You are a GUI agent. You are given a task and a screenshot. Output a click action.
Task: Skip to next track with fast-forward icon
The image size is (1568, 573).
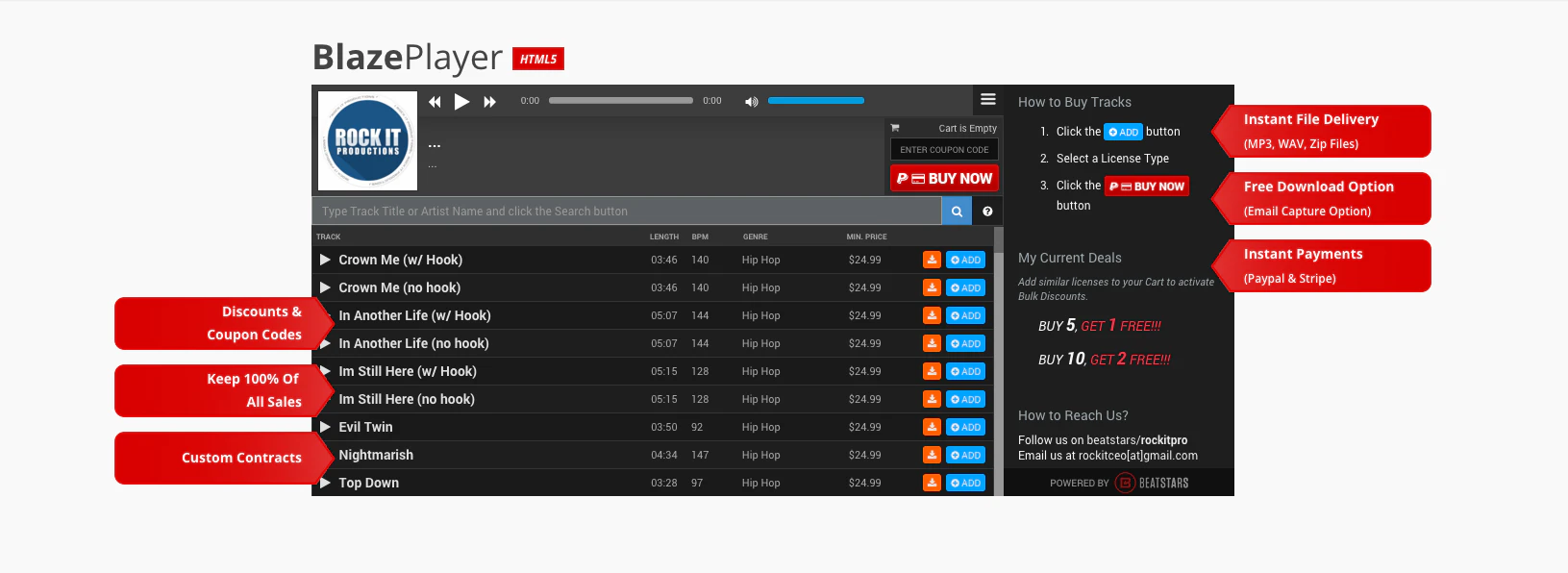tap(489, 102)
